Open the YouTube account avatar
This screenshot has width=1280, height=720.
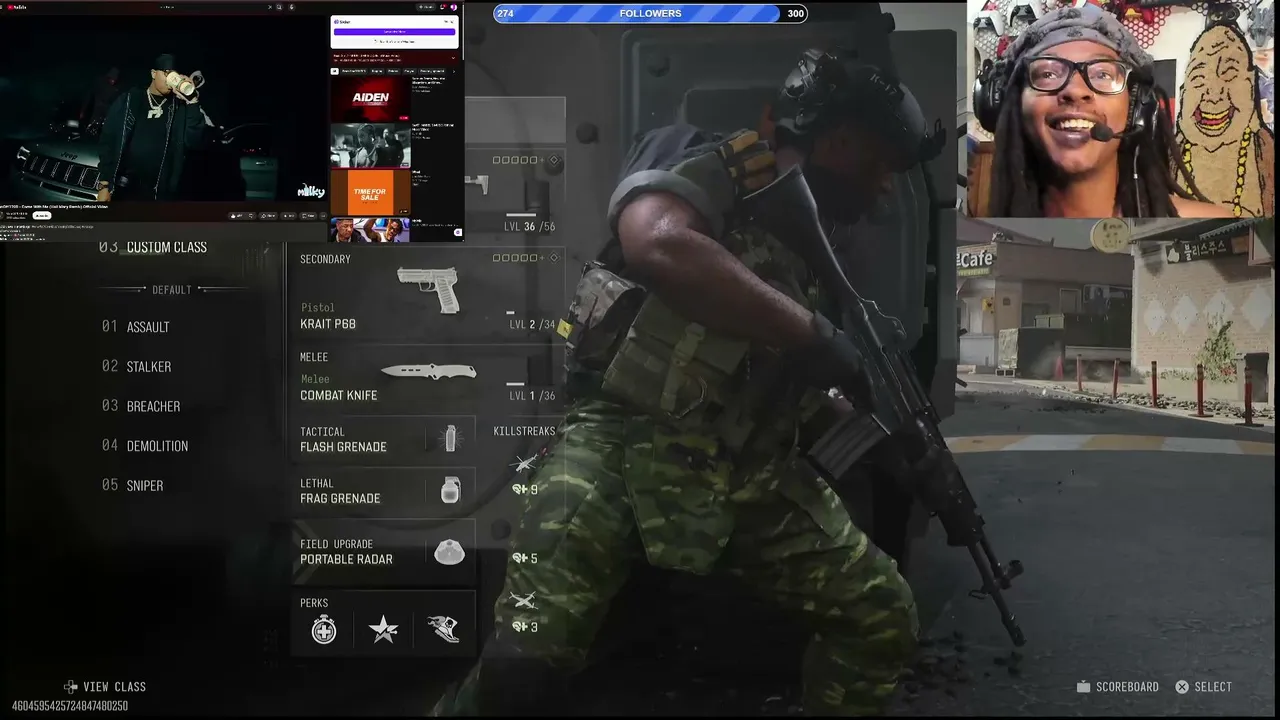pos(453,7)
